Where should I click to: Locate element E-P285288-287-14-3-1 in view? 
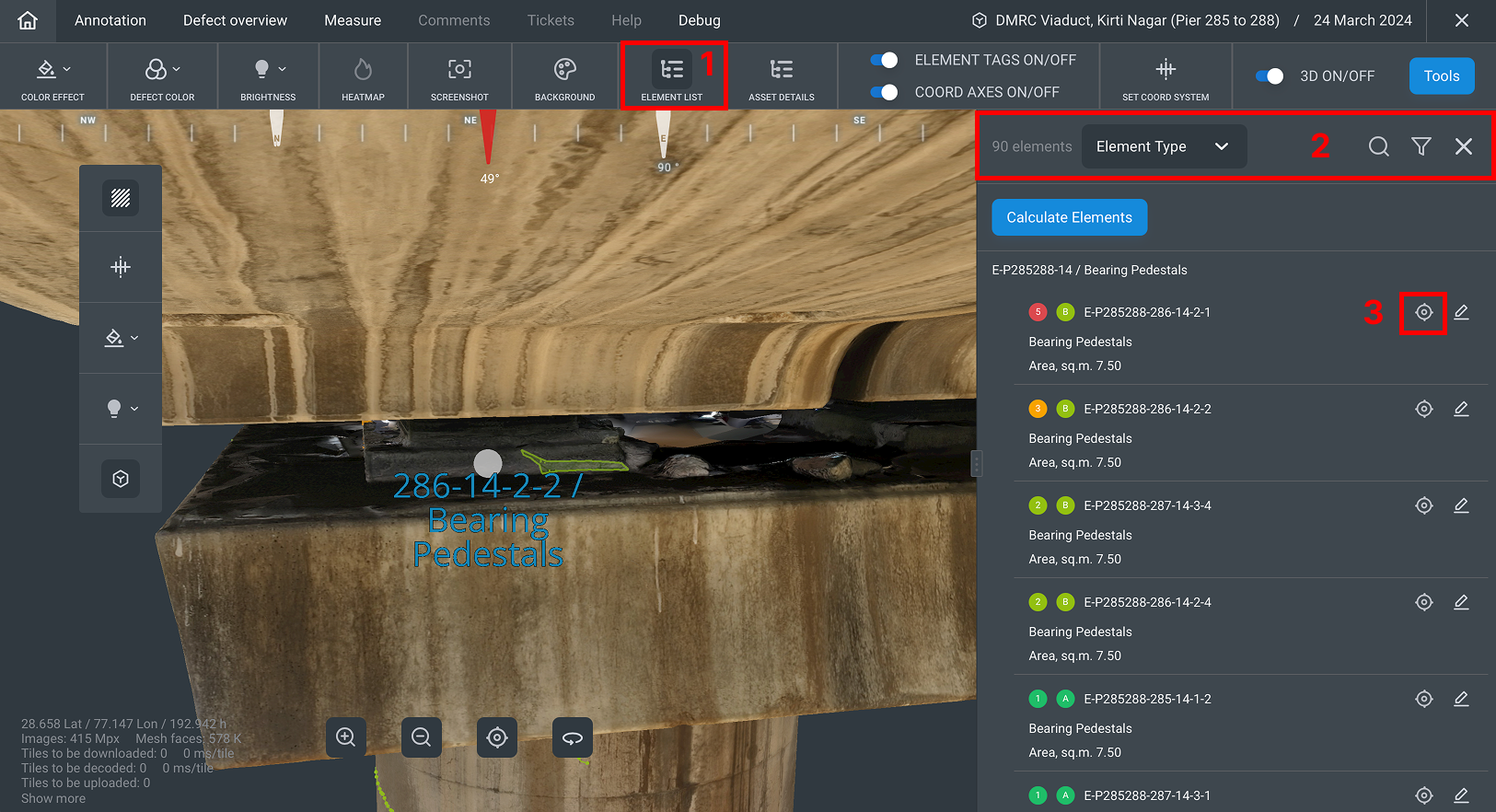click(x=1424, y=795)
